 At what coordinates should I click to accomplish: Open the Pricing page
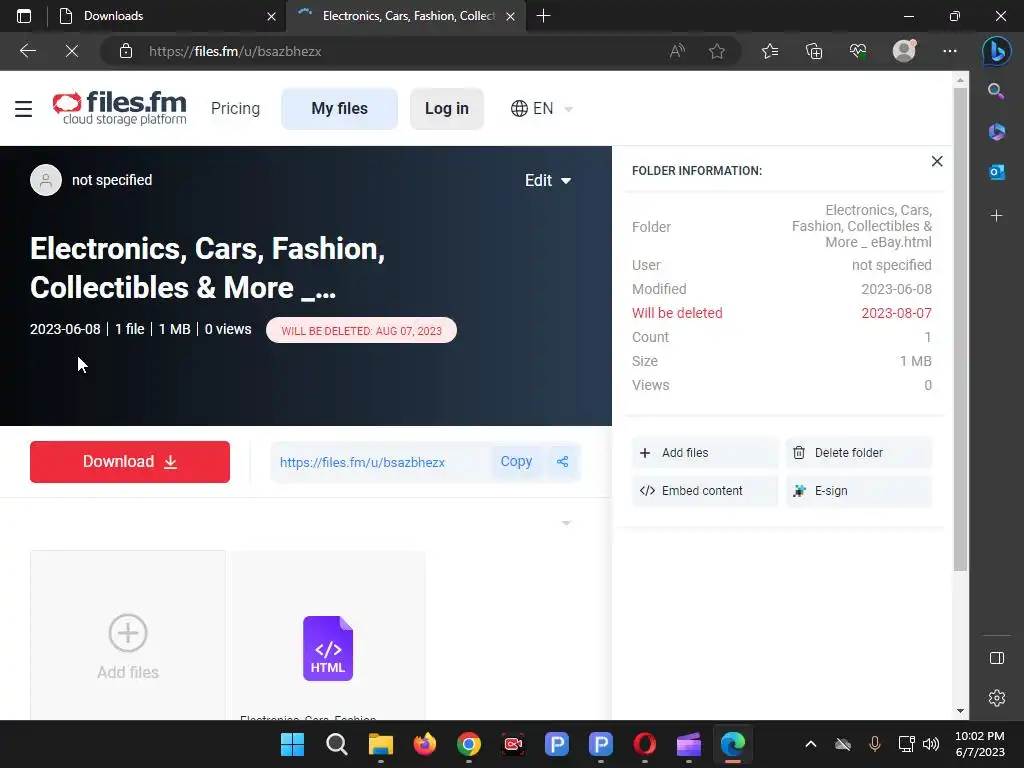coord(235,108)
